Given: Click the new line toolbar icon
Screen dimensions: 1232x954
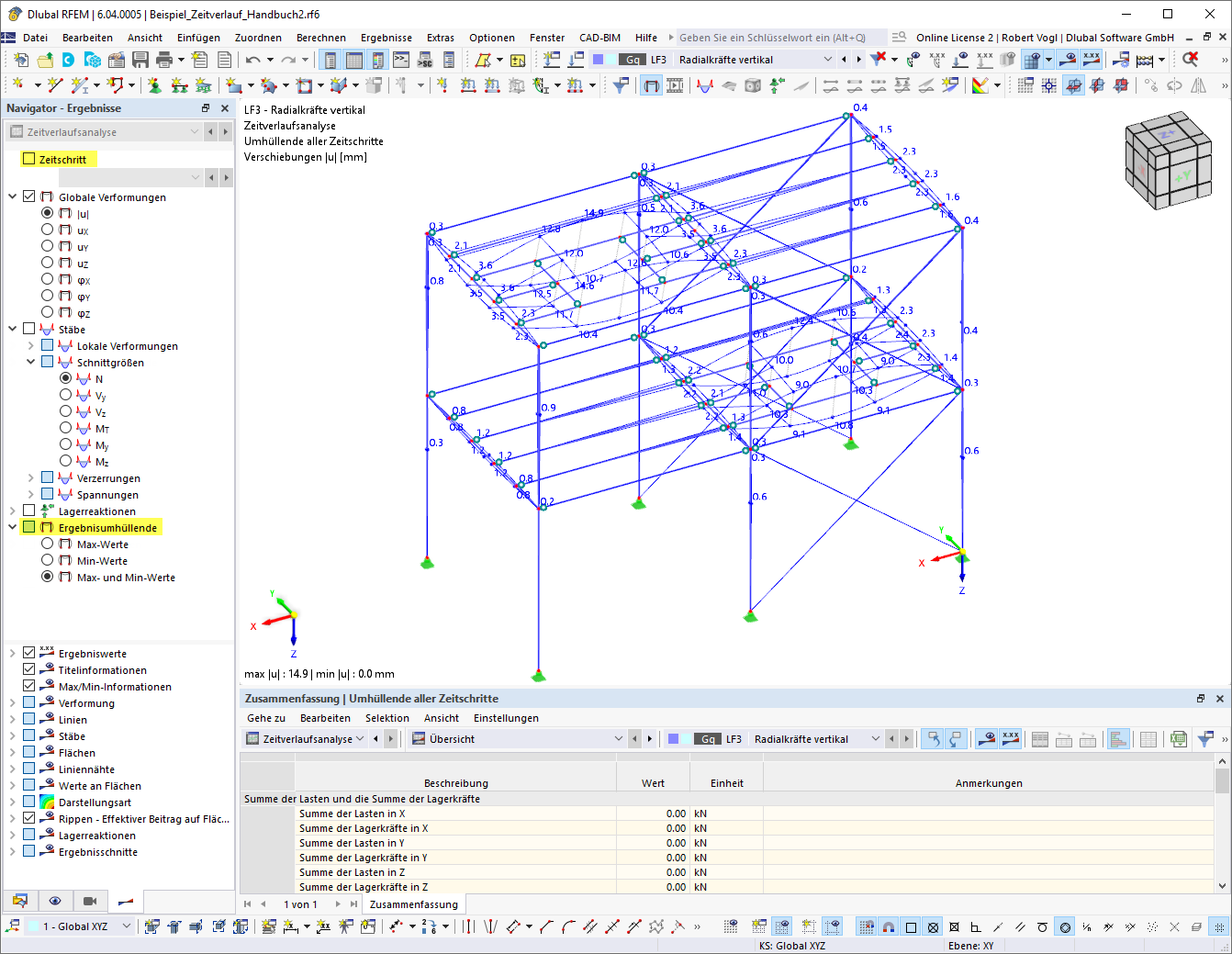Looking at the screenshot, I should (x=55, y=85).
